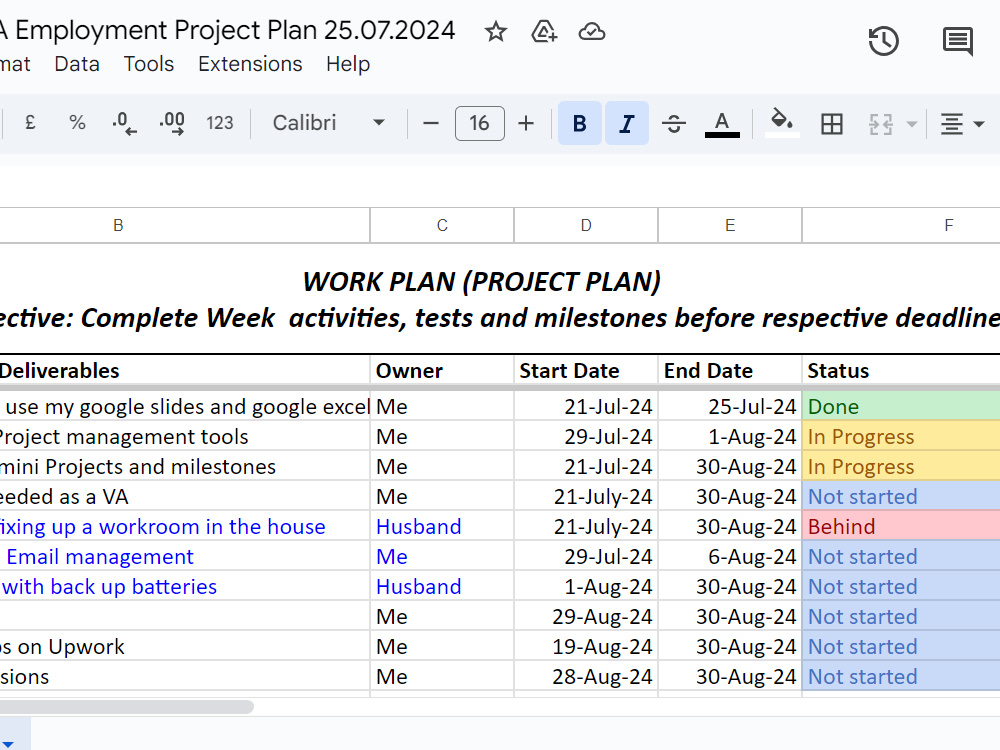
Task: Click the on Upwork deliverable cell
Action: 184,646
